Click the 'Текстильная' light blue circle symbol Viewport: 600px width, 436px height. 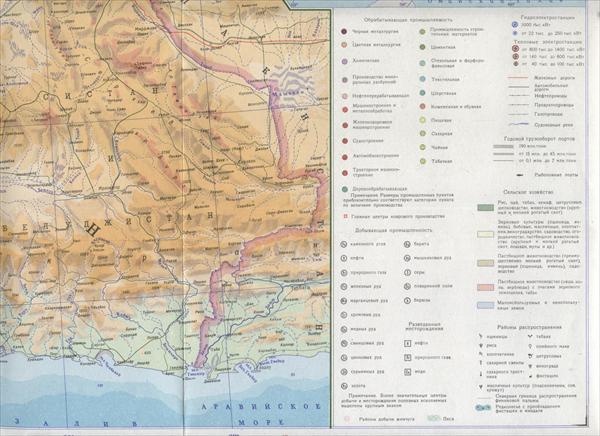422,79
